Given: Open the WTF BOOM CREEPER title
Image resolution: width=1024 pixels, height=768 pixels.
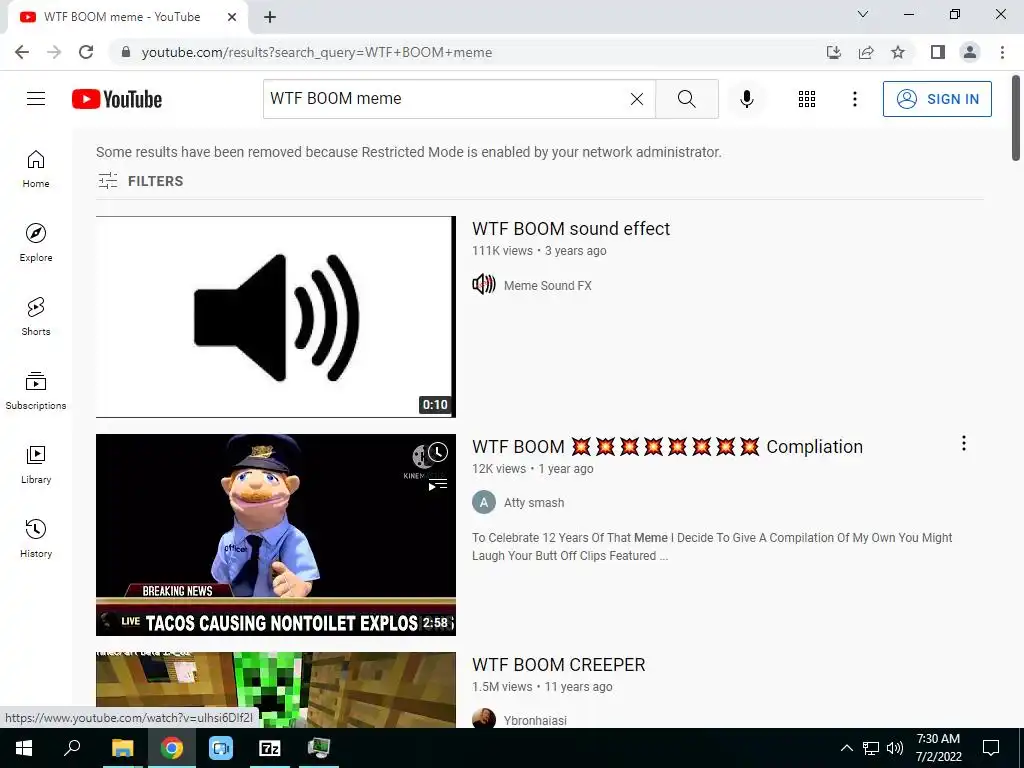Looking at the screenshot, I should click(558, 665).
